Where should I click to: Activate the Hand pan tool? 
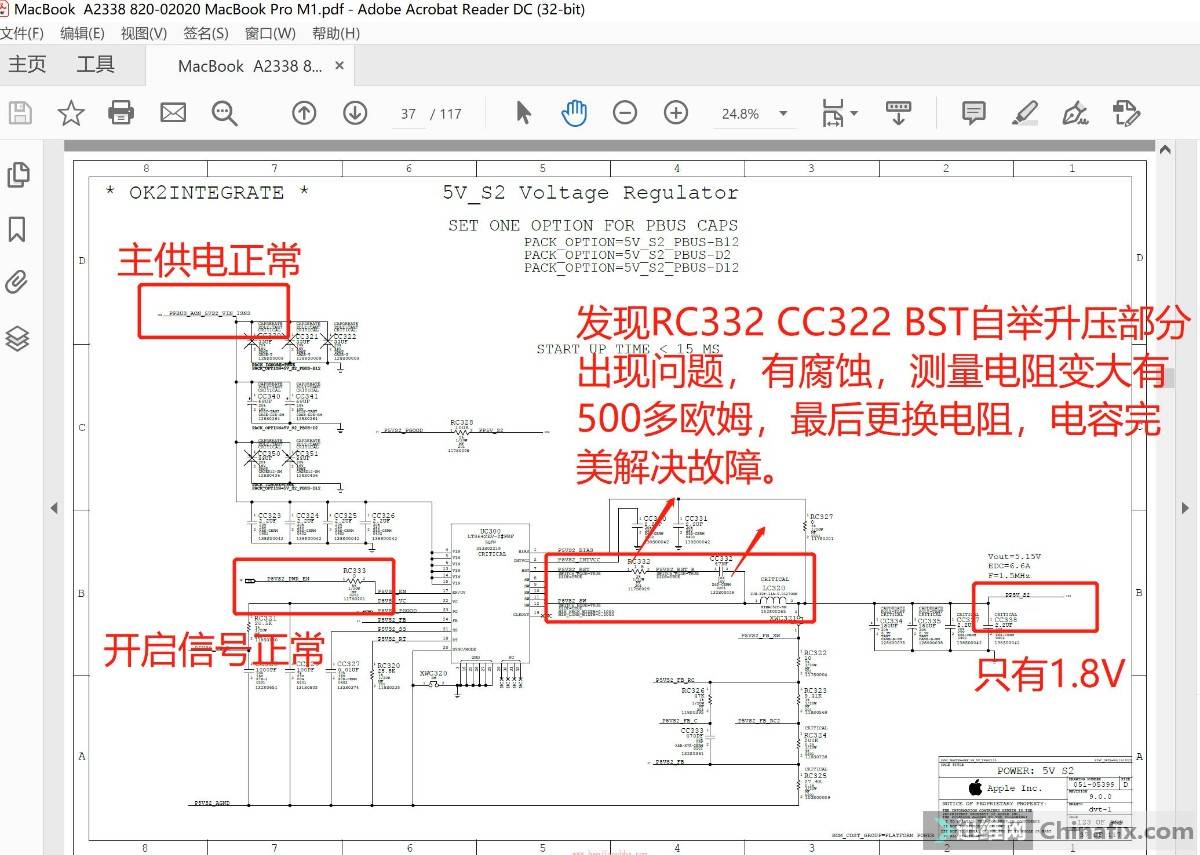(574, 113)
